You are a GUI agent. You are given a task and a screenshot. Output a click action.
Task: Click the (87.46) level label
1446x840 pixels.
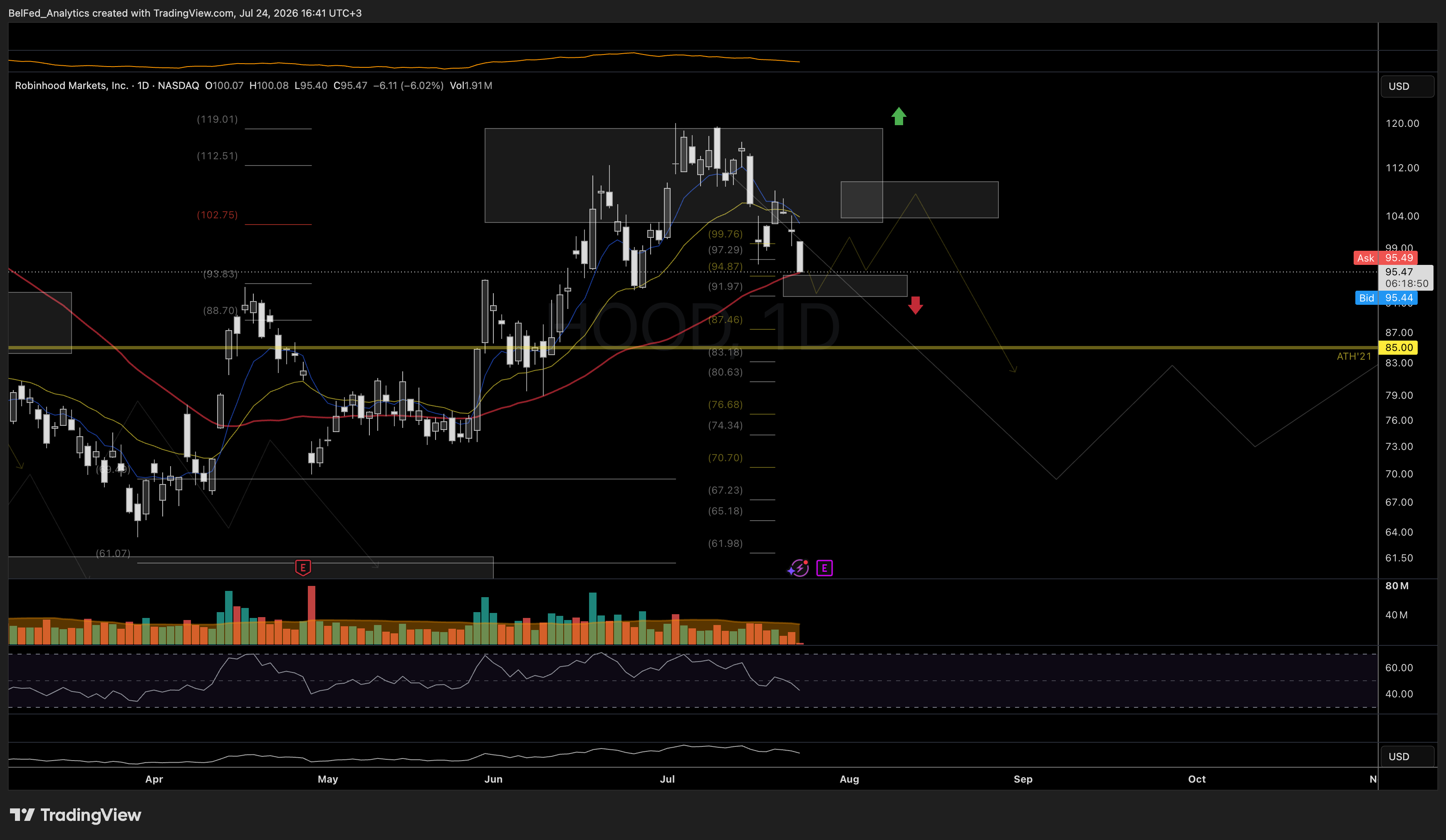coord(725,320)
